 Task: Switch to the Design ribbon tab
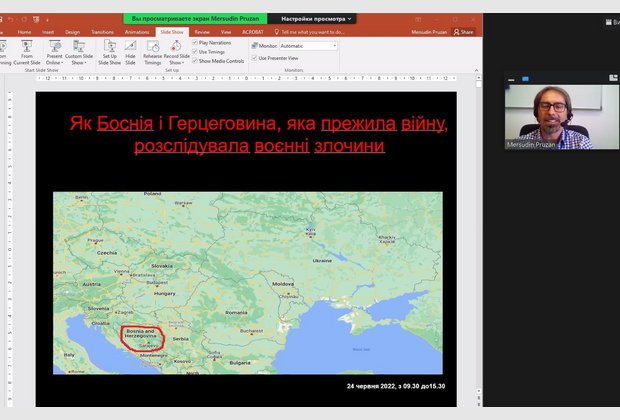[x=73, y=32]
